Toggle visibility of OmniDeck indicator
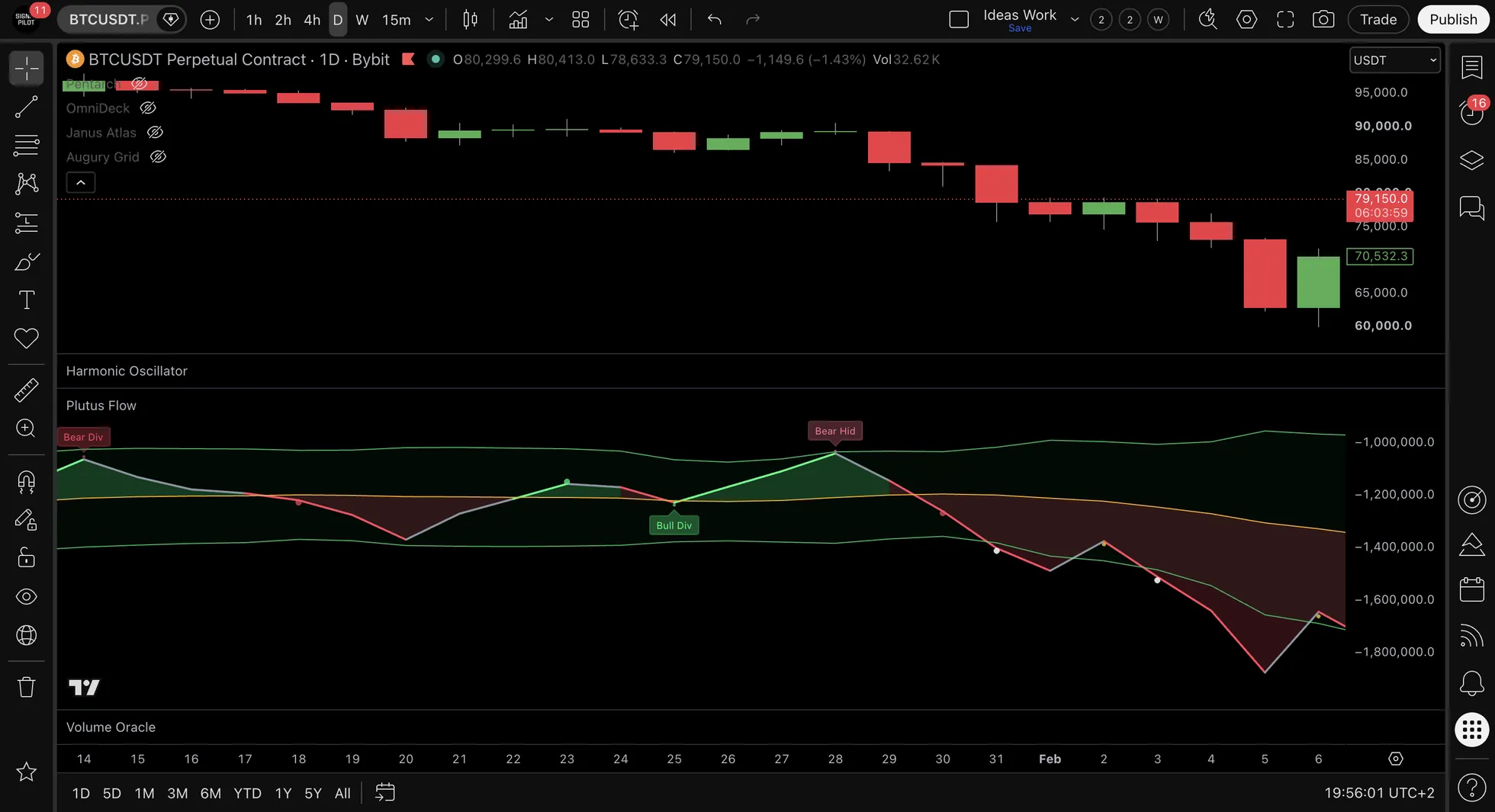 coord(148,108)
